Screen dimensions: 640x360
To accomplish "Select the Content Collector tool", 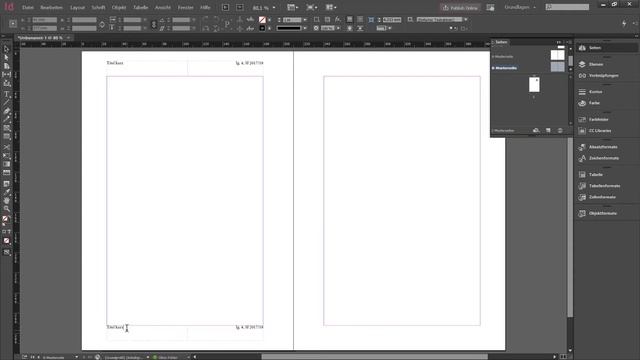I will click(6, 83).
